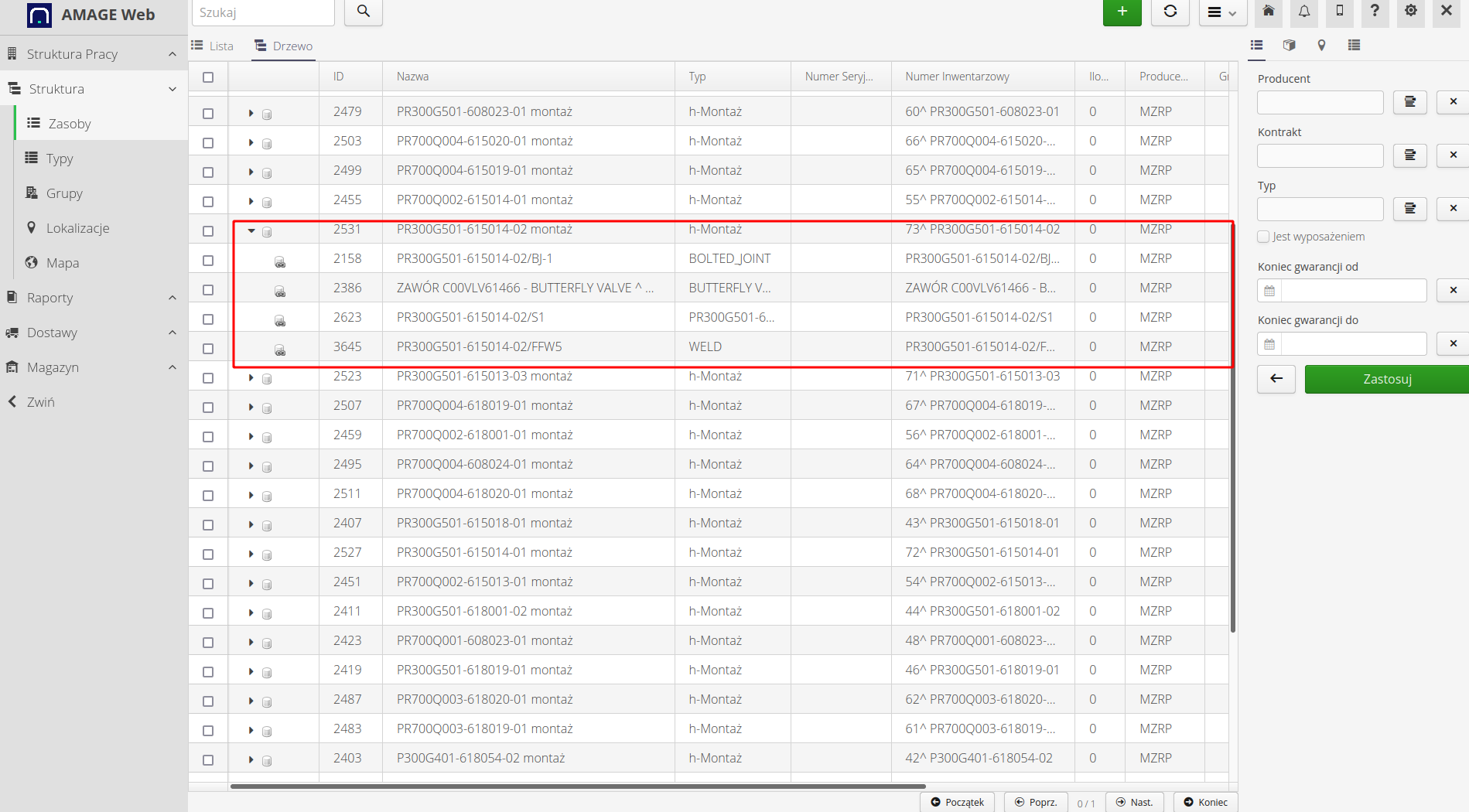The height and width of the screenshot is (812, 1469).
Task: Click the search magnifier button
Action: point(364,12)
